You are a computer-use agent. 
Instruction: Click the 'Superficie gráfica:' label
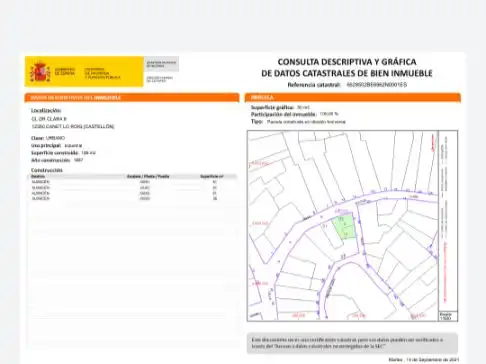(x=272, y=107)
